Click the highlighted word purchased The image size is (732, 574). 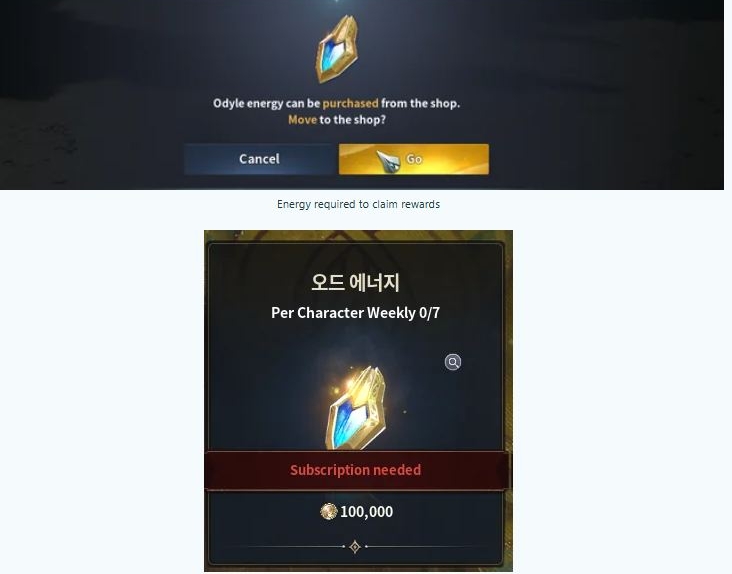point(351,103)
